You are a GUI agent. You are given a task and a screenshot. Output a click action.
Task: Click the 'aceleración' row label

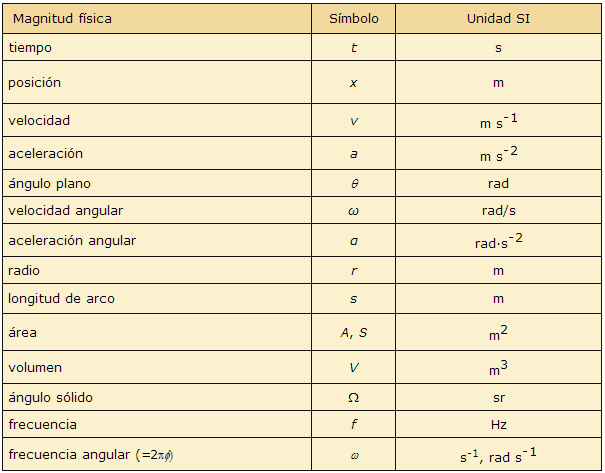click(45, 154)
